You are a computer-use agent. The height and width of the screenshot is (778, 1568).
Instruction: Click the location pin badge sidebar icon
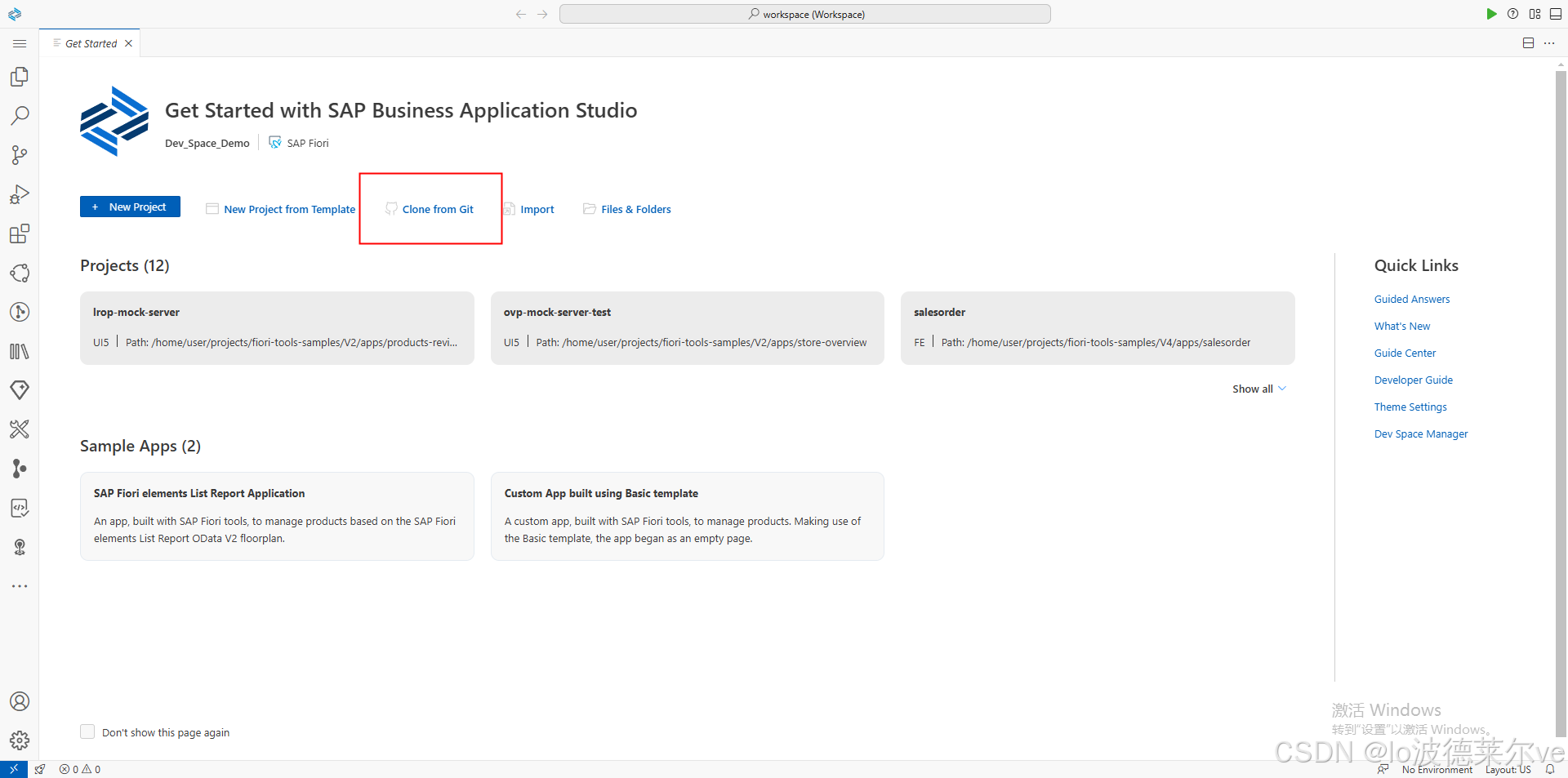tap(20, 547)
